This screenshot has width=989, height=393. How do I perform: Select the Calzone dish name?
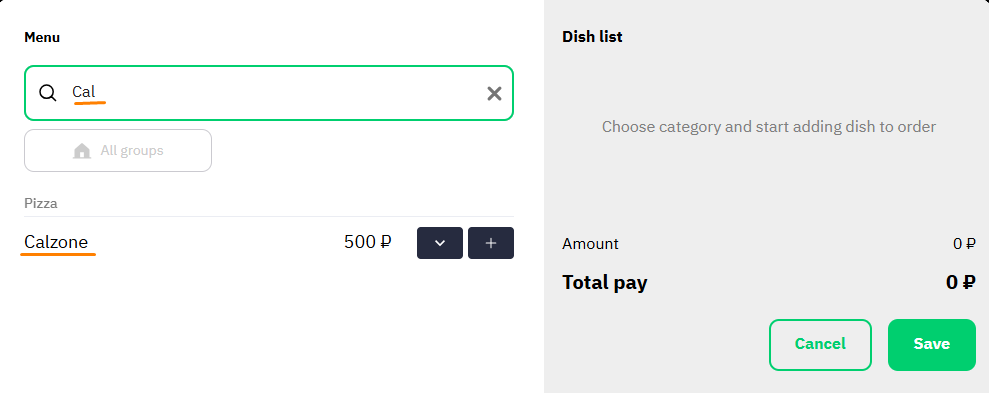click(56, 242)
